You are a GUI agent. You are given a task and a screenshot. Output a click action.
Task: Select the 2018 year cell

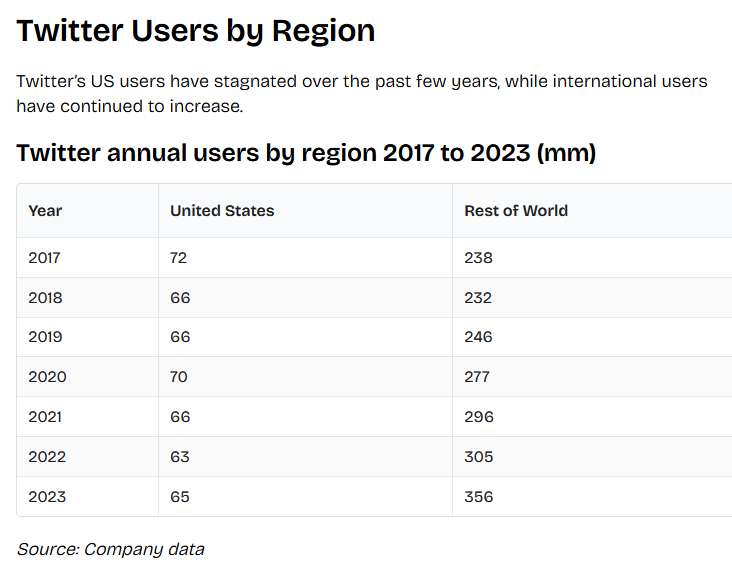45,298
